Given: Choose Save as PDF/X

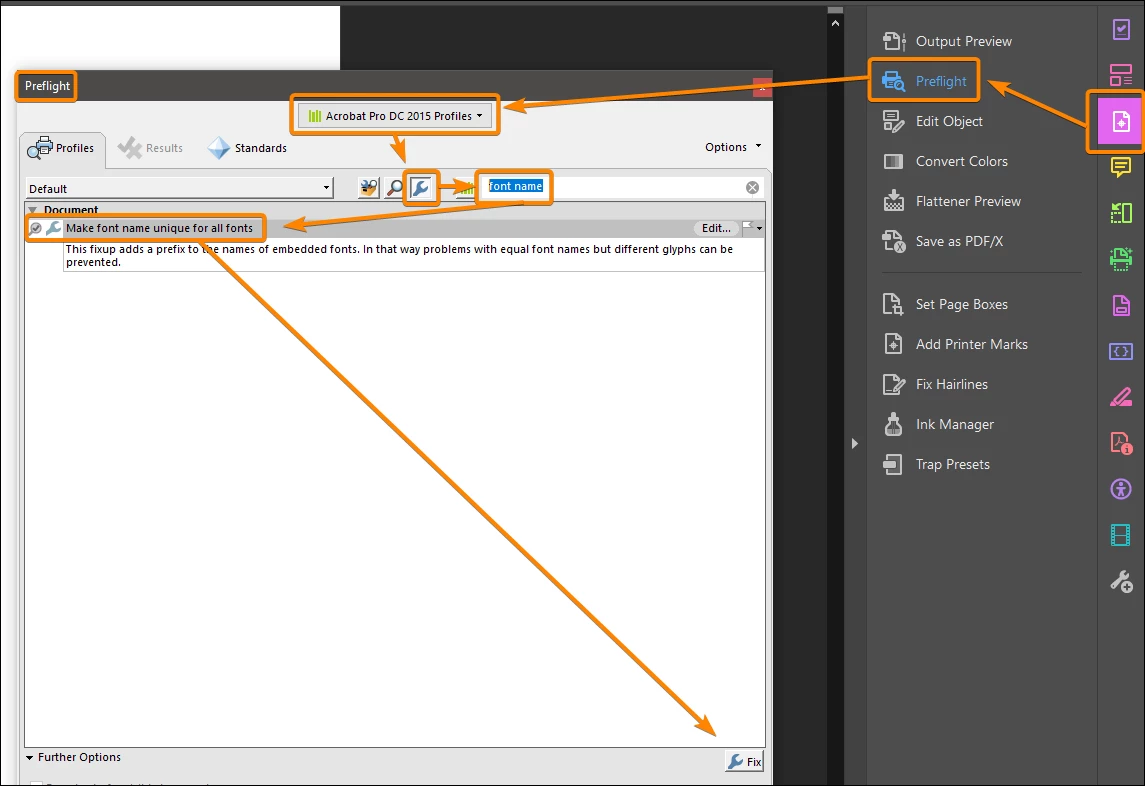Looking at the screenshot, I should click(943, 241).
